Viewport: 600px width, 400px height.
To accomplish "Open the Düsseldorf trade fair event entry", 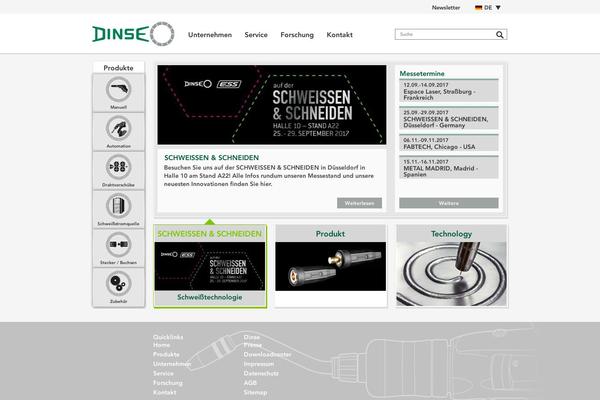I will tap(449, 118).
